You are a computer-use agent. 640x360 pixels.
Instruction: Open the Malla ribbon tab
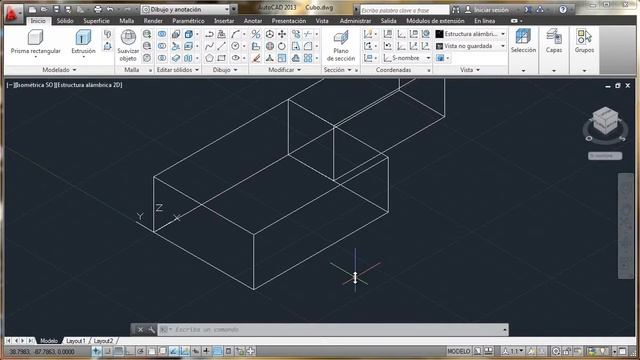tap(127, 21)
